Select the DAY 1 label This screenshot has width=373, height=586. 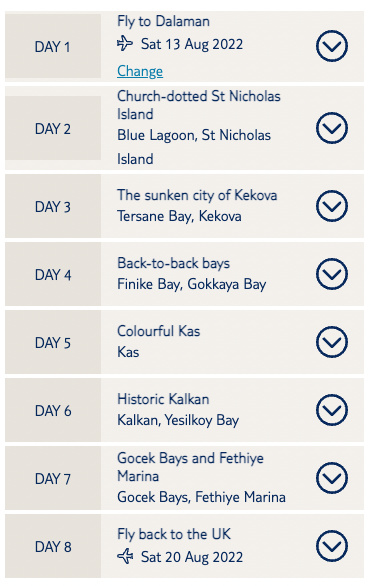(x=53, y=47)
